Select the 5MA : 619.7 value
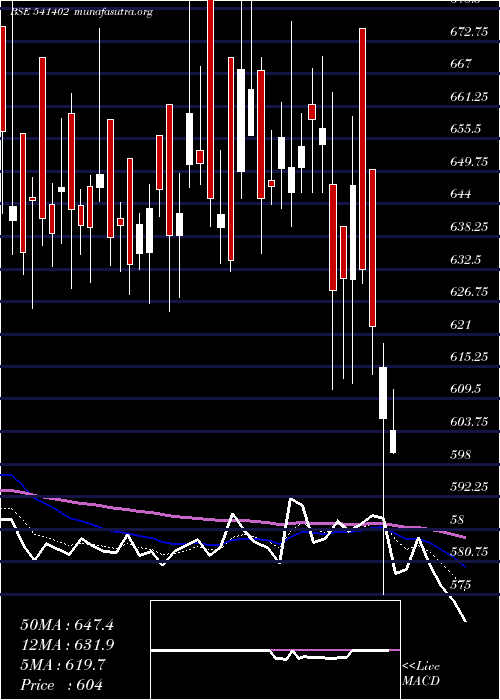Screen dimensions: 500x700 (x=62, y=665)
